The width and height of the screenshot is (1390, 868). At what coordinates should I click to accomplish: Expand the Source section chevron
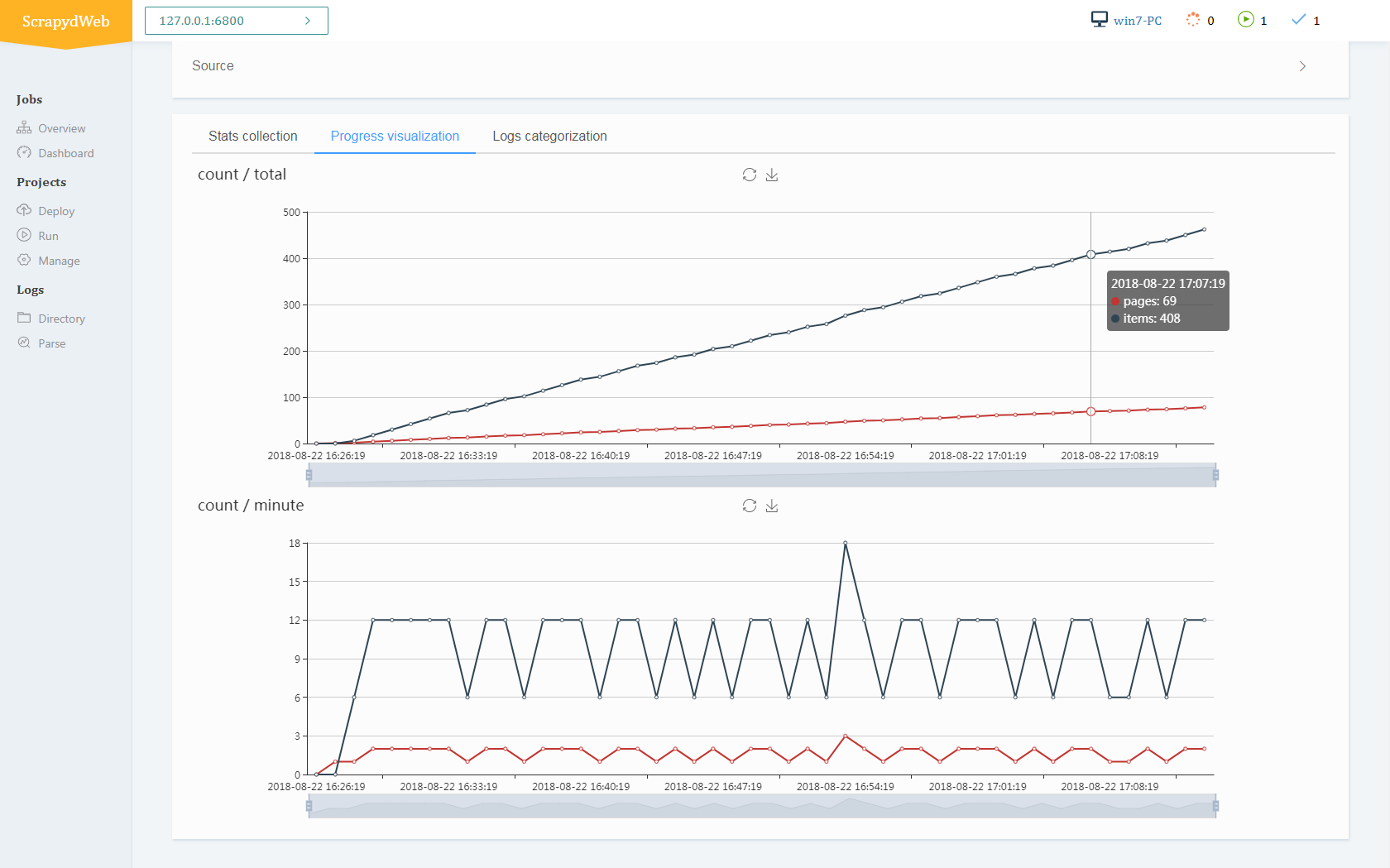(1302, 66)
